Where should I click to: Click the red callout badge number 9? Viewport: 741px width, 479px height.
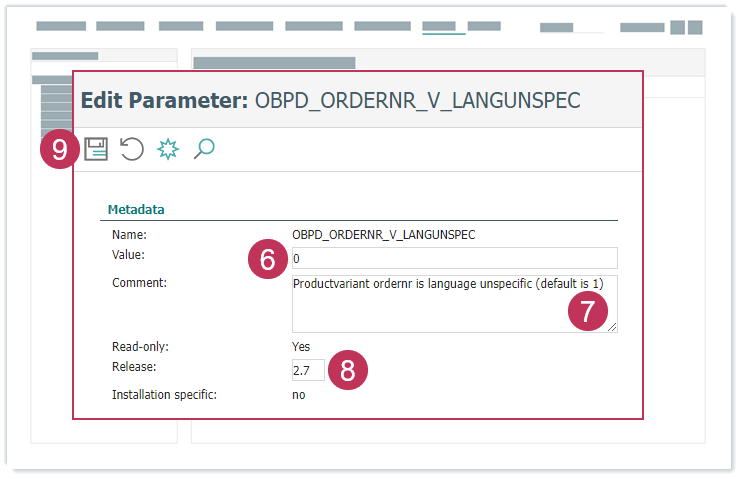coord(60,150)
